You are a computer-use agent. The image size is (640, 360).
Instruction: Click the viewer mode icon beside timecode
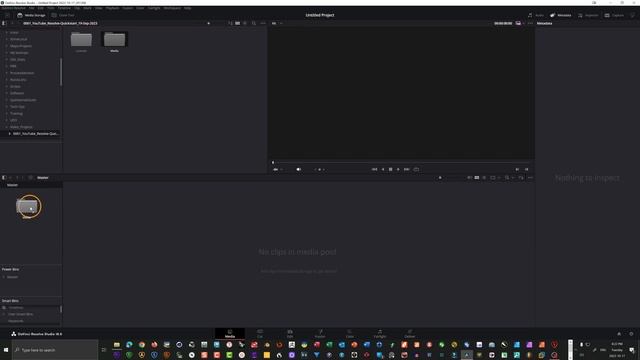coord(518,23)
